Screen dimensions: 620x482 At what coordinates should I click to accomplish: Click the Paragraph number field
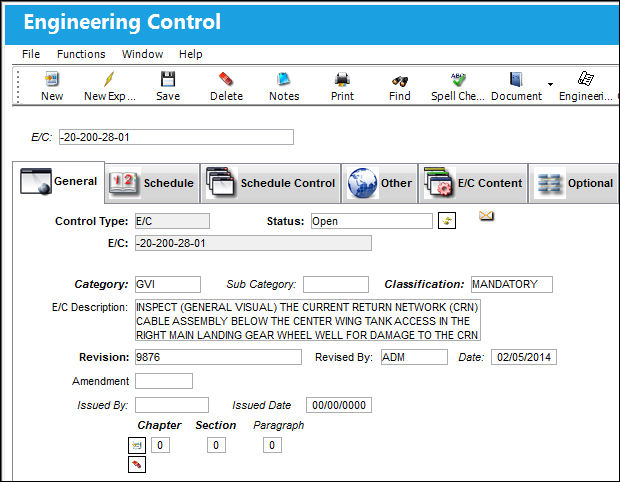pyautogui.click(x=272, y=445)
